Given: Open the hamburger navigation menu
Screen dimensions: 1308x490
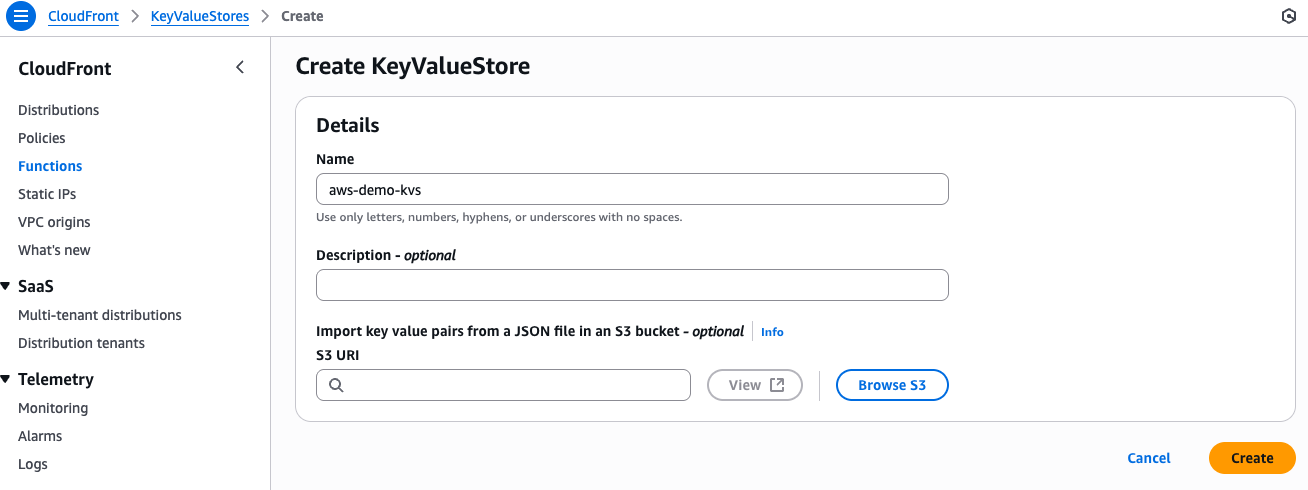Looking at the screenshot, I should [21, 16].
